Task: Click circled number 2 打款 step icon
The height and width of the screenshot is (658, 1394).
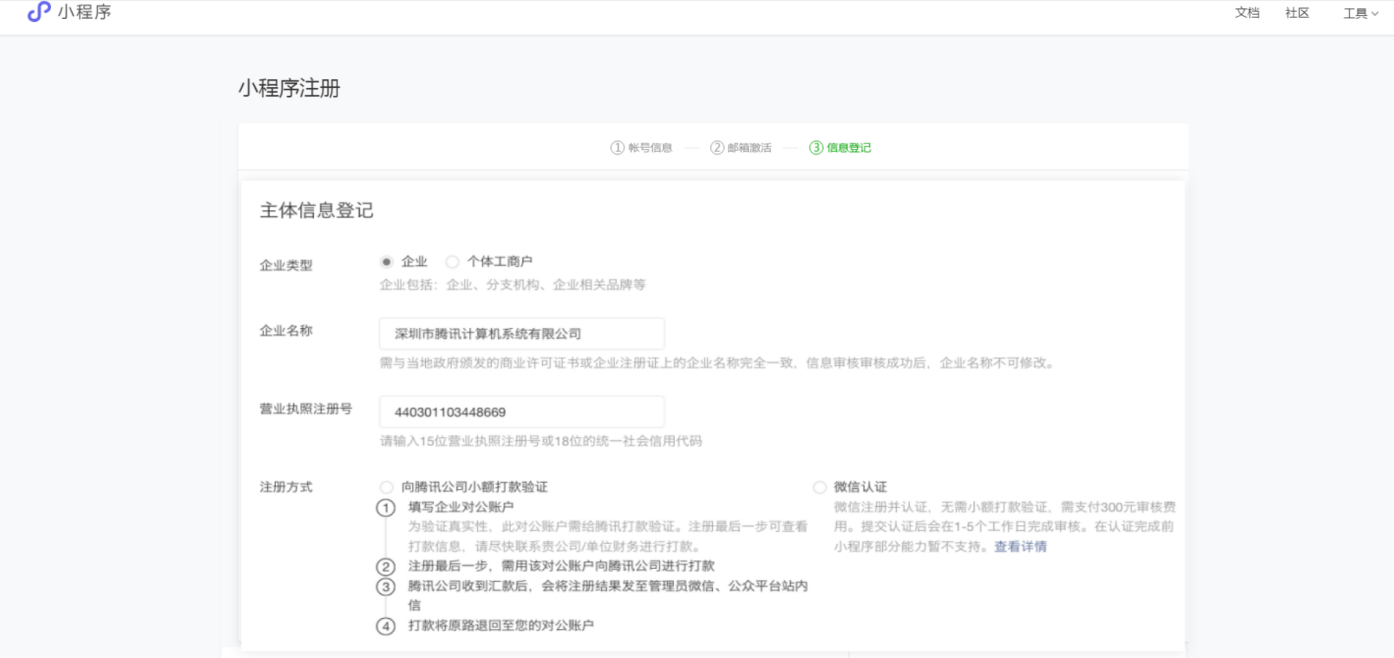Action: click(386, 567)
